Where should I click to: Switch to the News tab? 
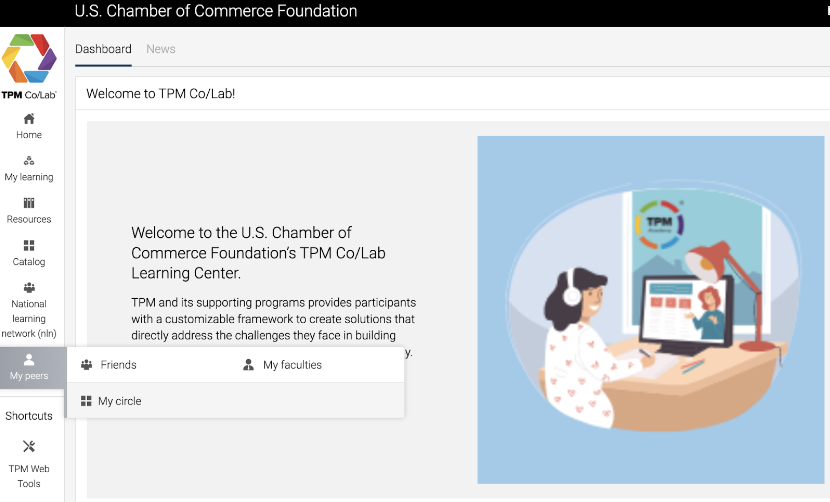pyautogui.click(x=161, y=49)
